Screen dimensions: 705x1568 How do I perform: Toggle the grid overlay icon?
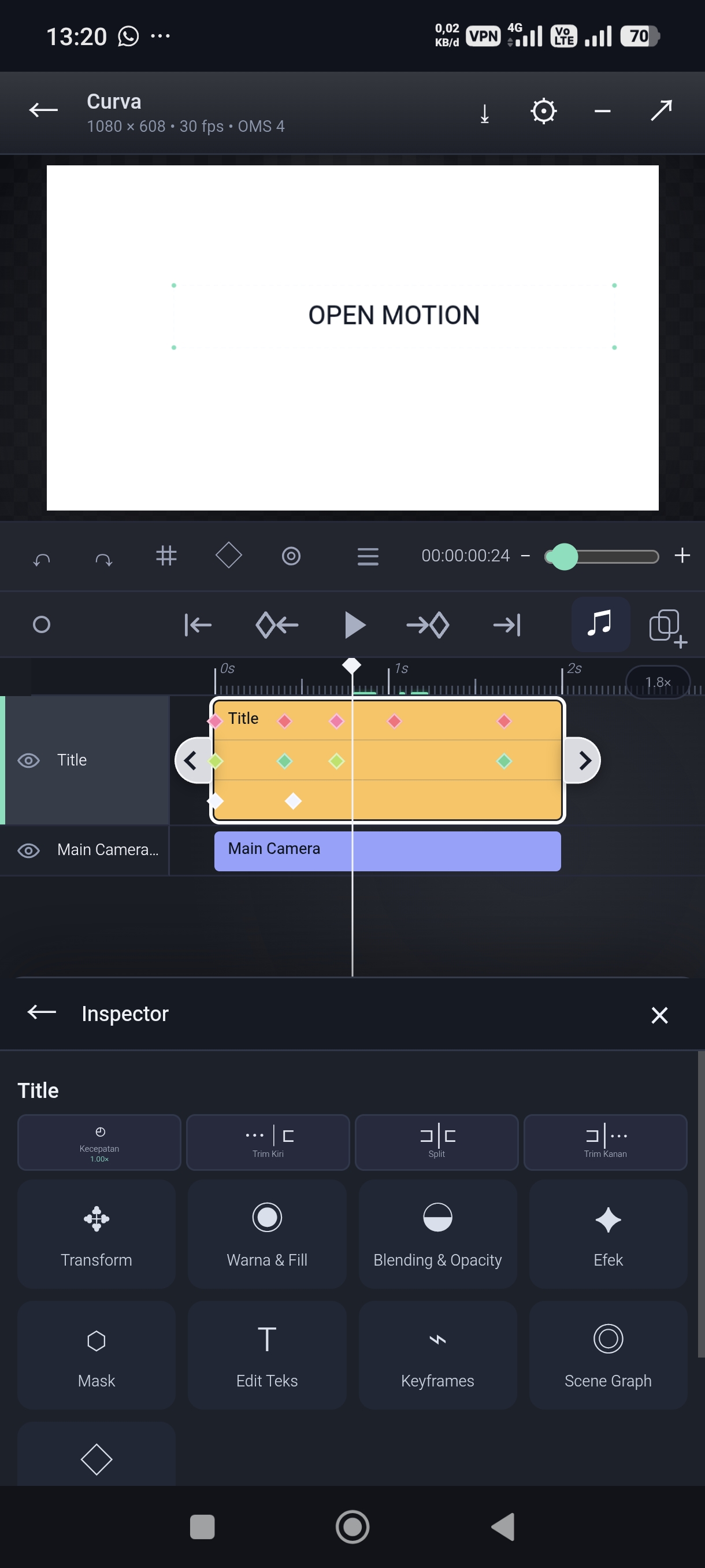(166, 556)
